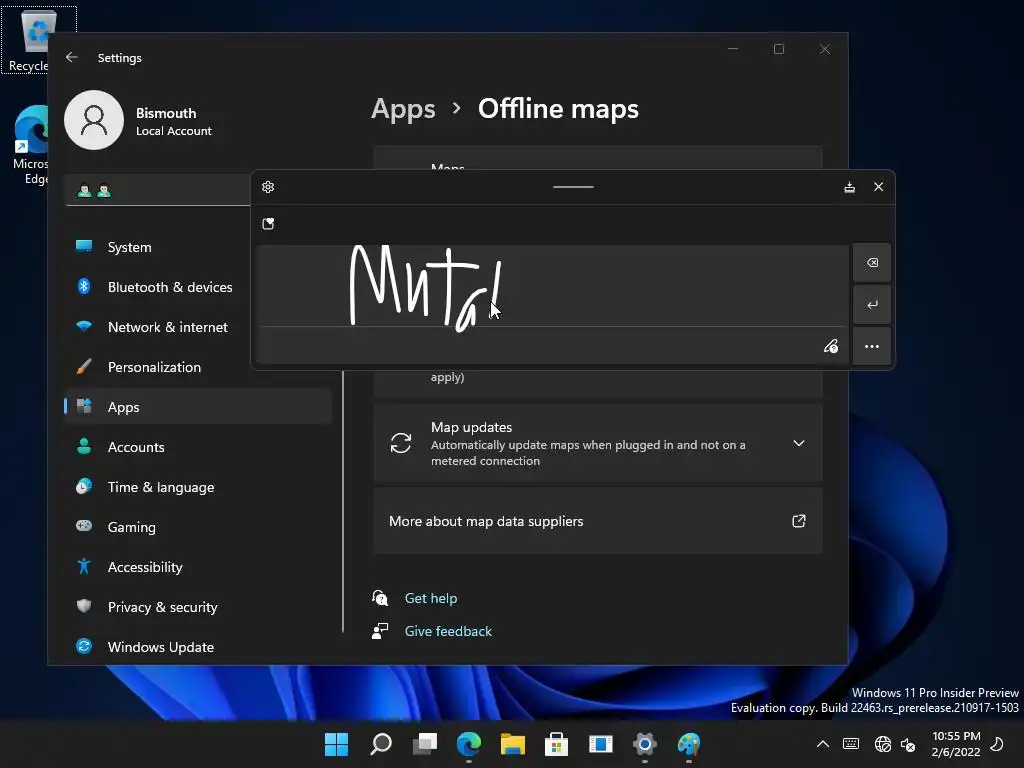Open the handwriting panel more options ellipsis
The height and width of the screenshot is (768, 1024).
tap(872, 346)
